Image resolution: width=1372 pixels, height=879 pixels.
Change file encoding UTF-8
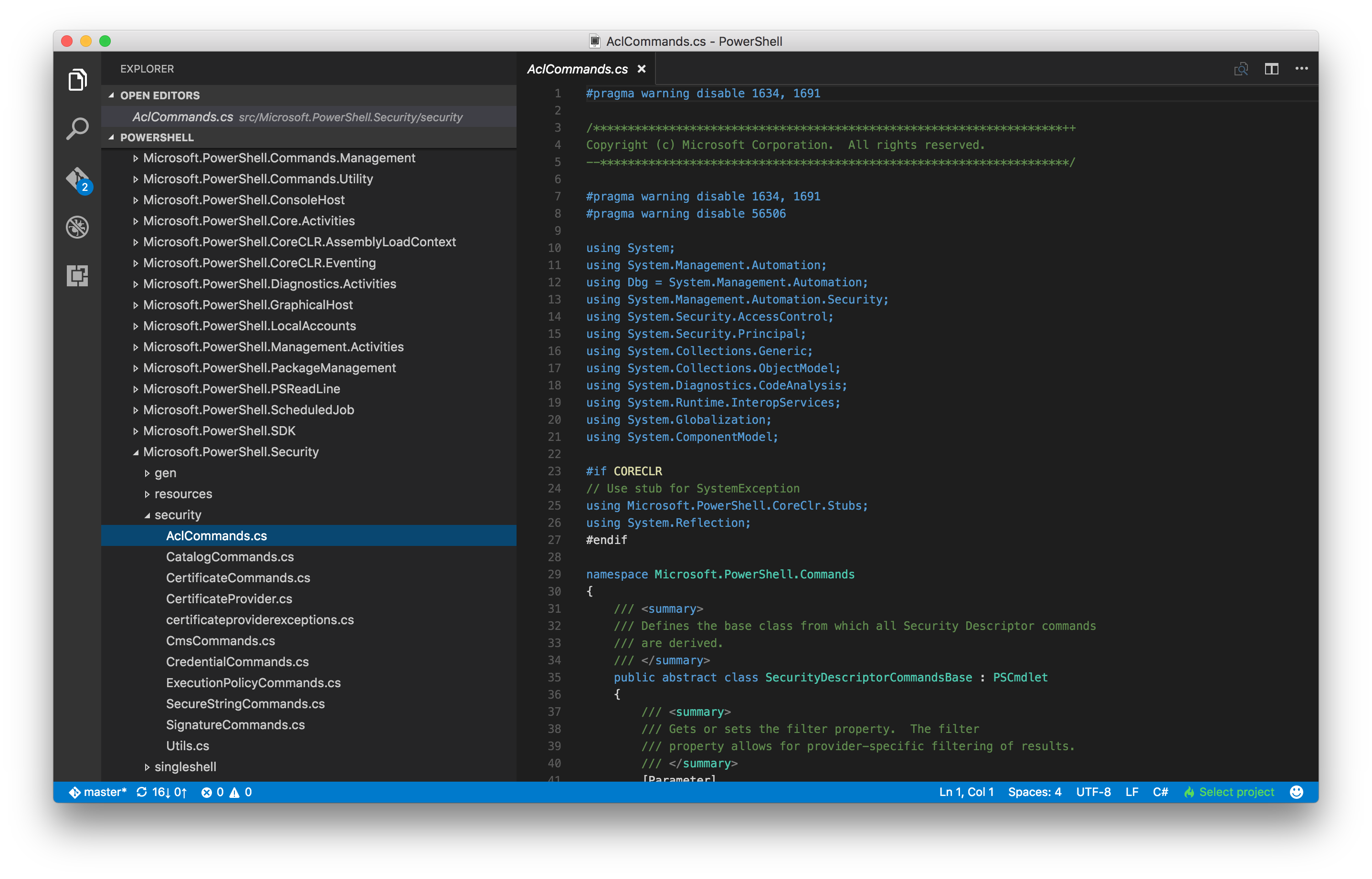point(1093,792)
